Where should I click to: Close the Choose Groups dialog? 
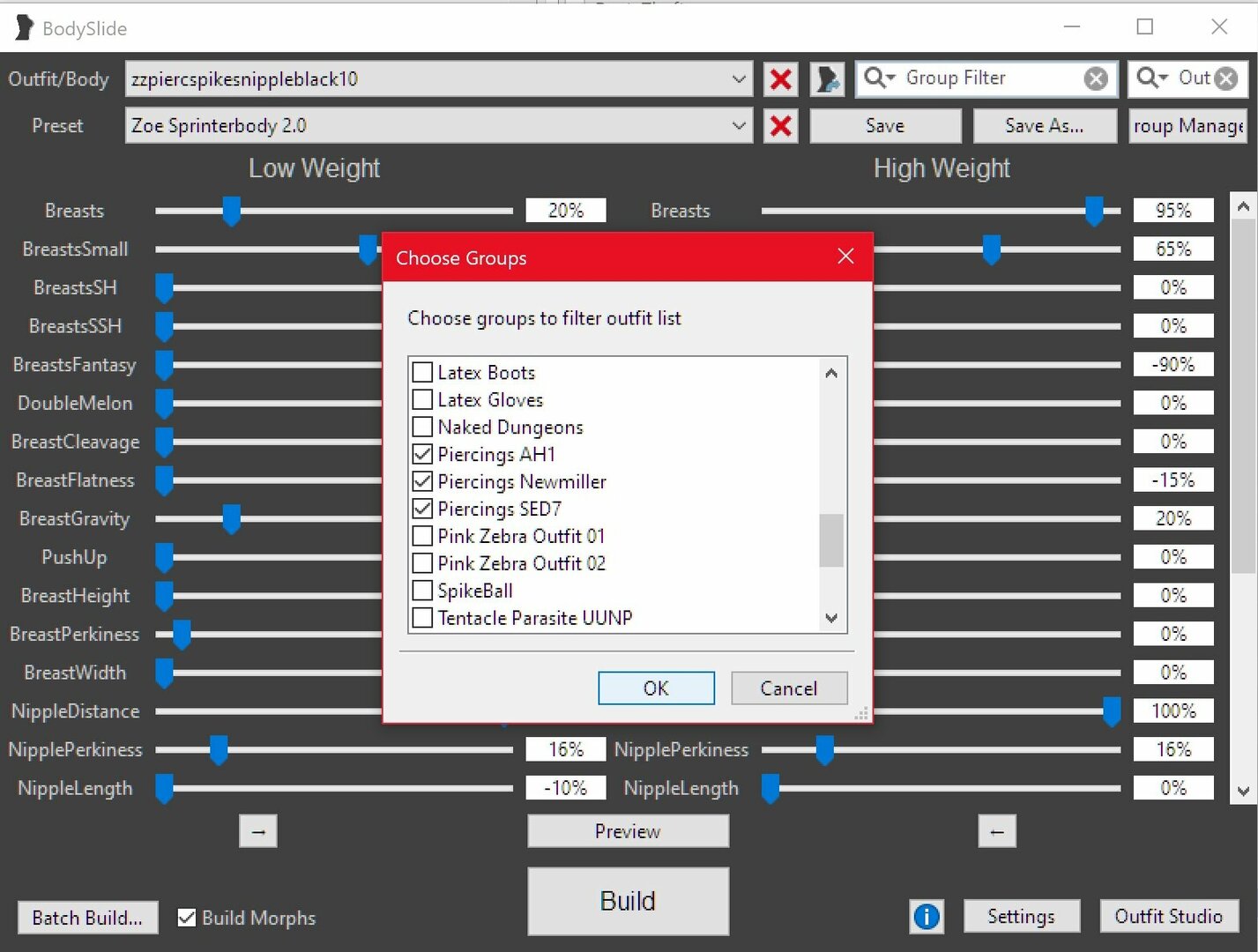tap(845, 257)
